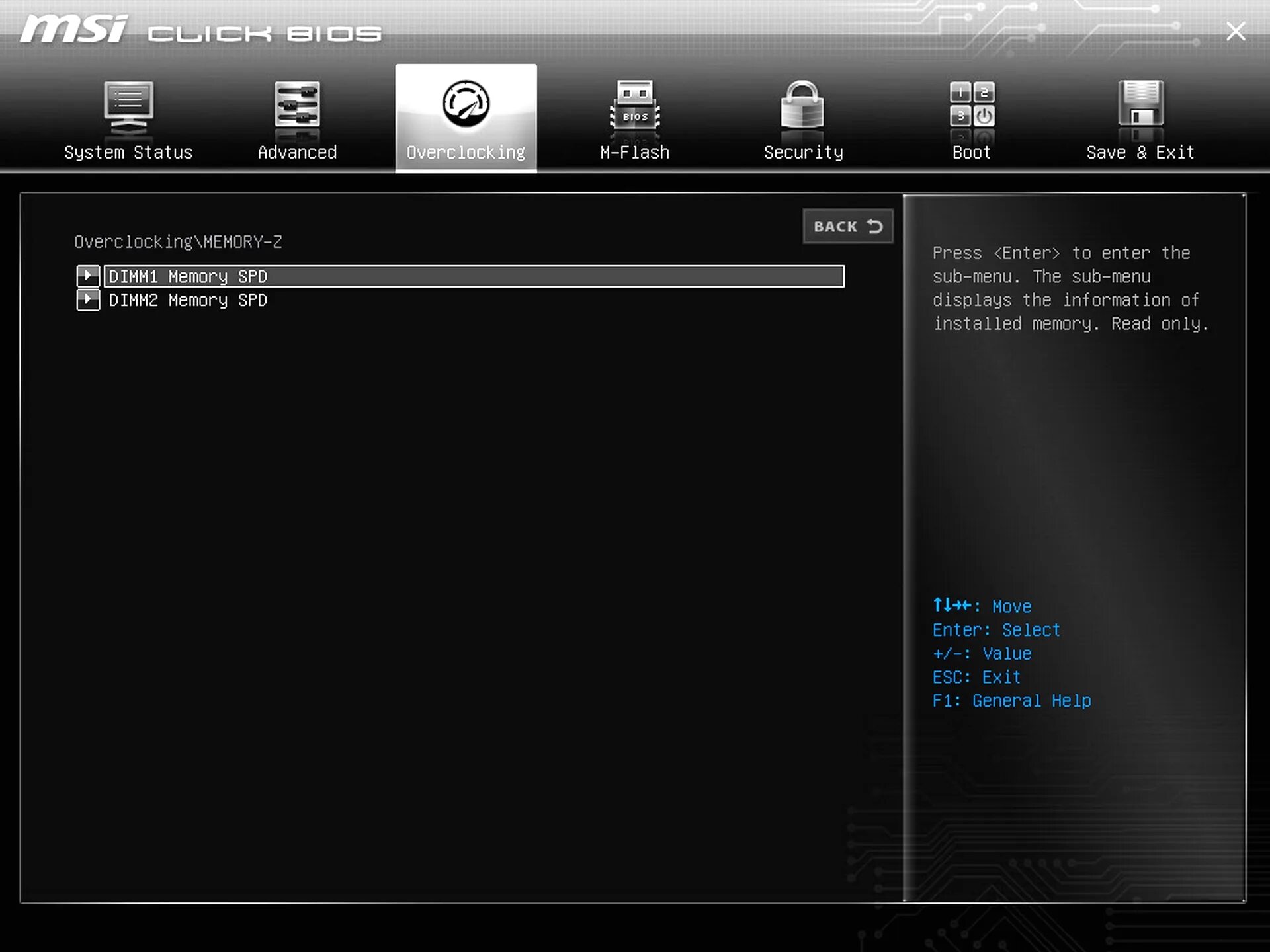Click the 'Enter: Select' hint text
The image size is (1270, 952).
point(996,630)
